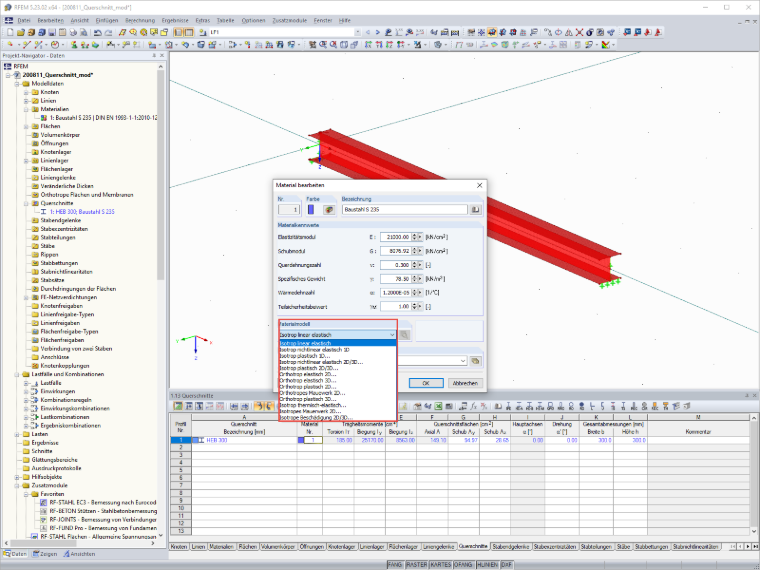The image size is (760, 570).
Task: Pin the Projekt-Navigator panel
Action: [154, 56]
